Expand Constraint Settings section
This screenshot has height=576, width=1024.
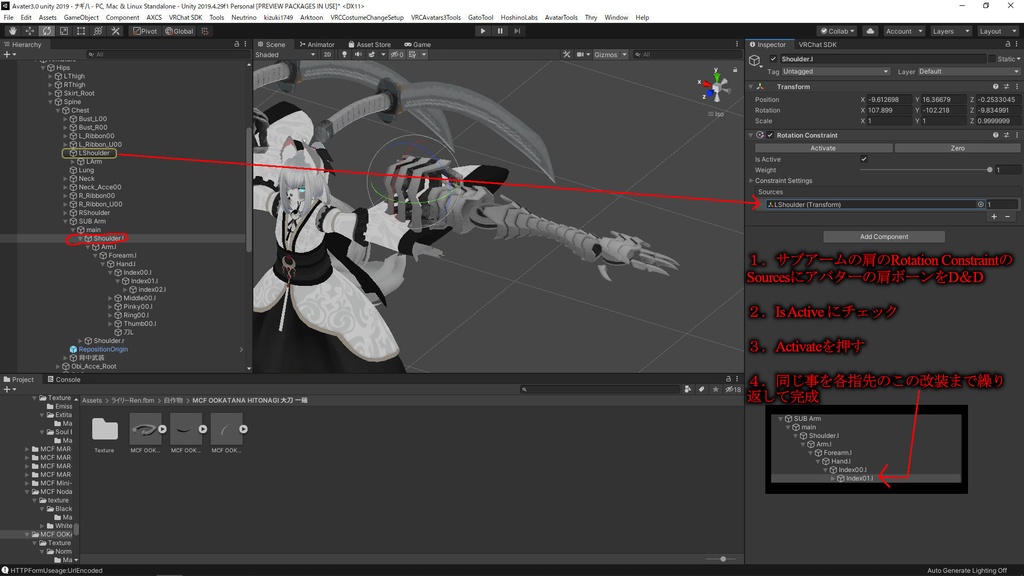tap(784, 181)
